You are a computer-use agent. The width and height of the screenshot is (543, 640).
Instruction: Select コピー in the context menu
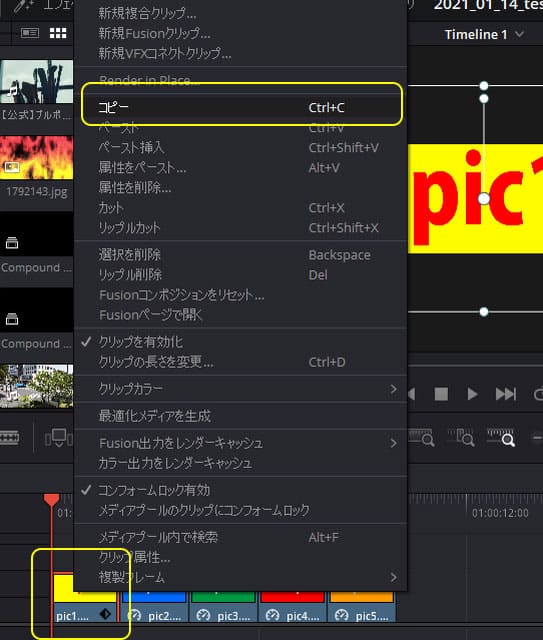point(241,107)
